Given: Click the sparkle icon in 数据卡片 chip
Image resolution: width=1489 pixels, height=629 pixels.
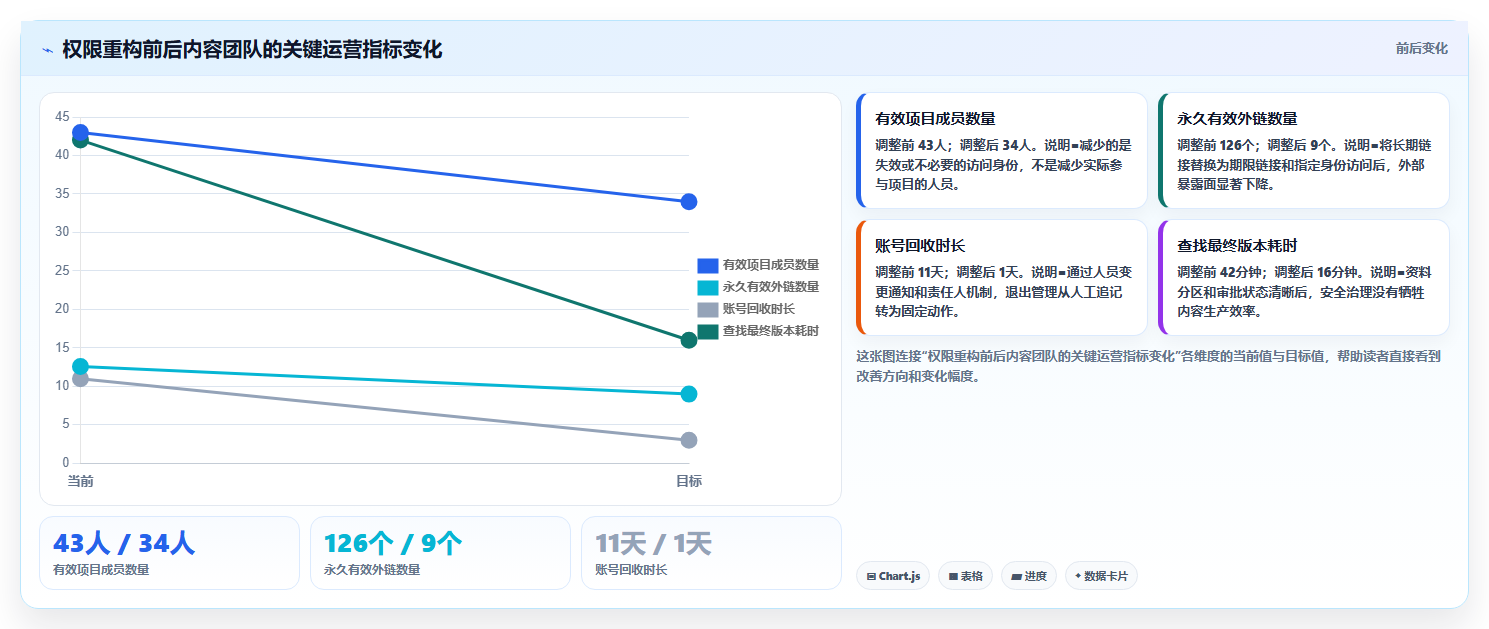Looking at the screenshot, I should 1078,576.
